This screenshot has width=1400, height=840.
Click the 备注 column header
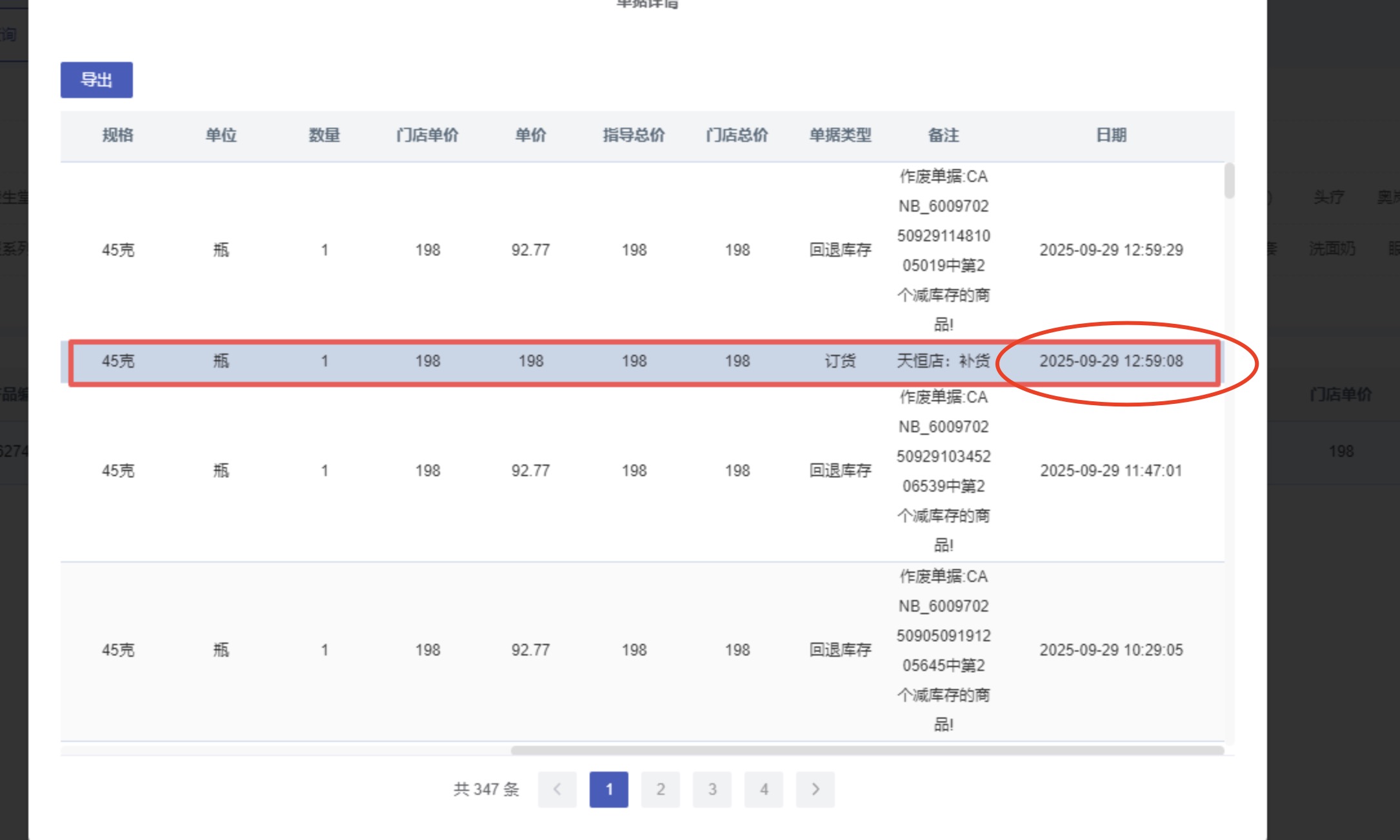pos(943,135)
